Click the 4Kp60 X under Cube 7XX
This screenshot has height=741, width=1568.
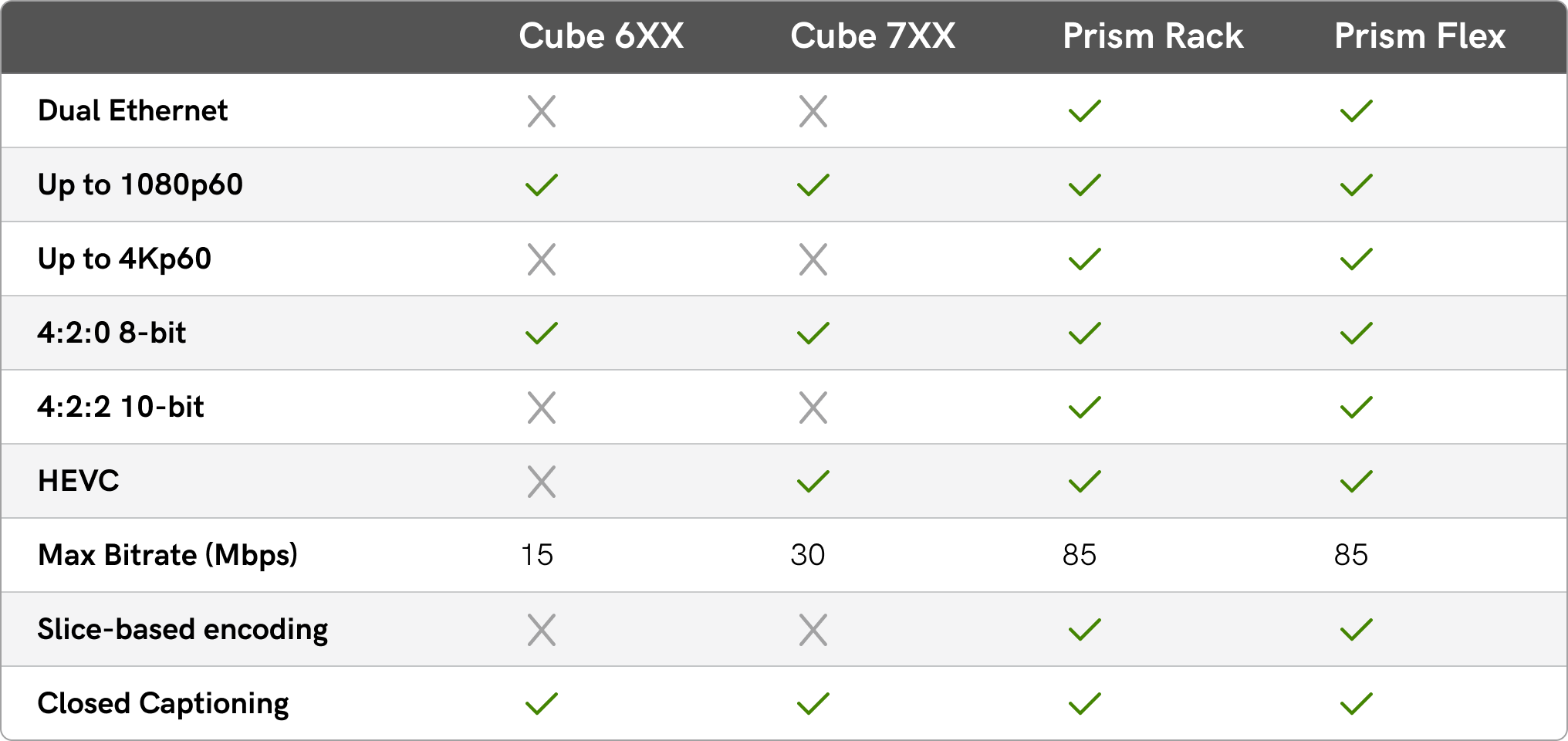click(813, 259)
